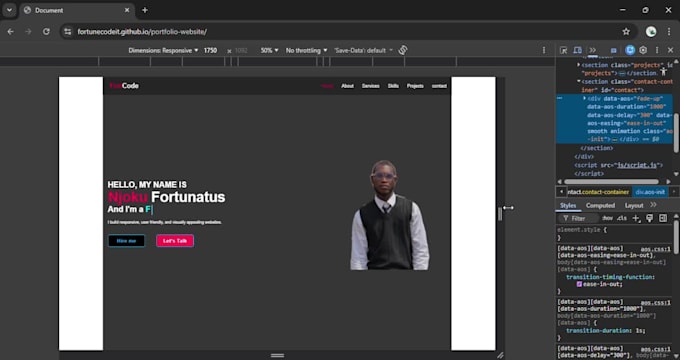The height and width of the screenshot is (360, 680).
Task: Open the ease-in-out easing editor swatch
Action: pos(579,285)
